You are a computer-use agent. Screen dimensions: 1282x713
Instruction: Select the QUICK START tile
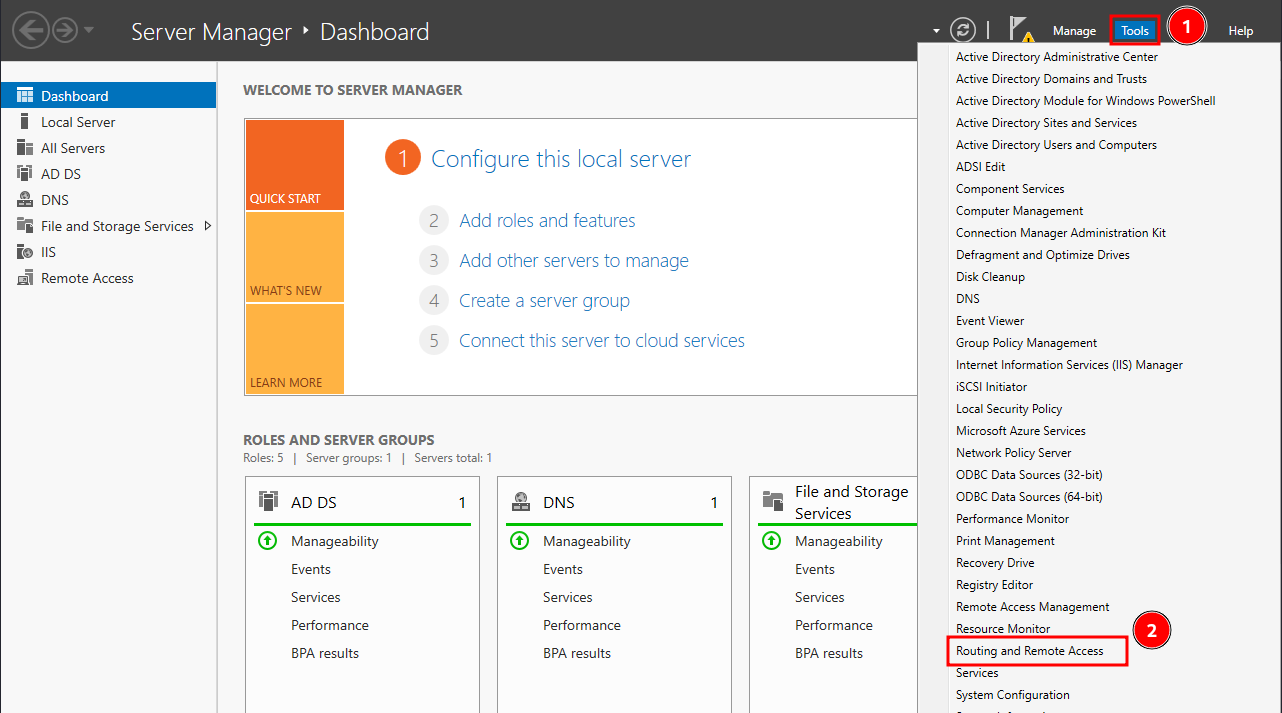(294, 165)
